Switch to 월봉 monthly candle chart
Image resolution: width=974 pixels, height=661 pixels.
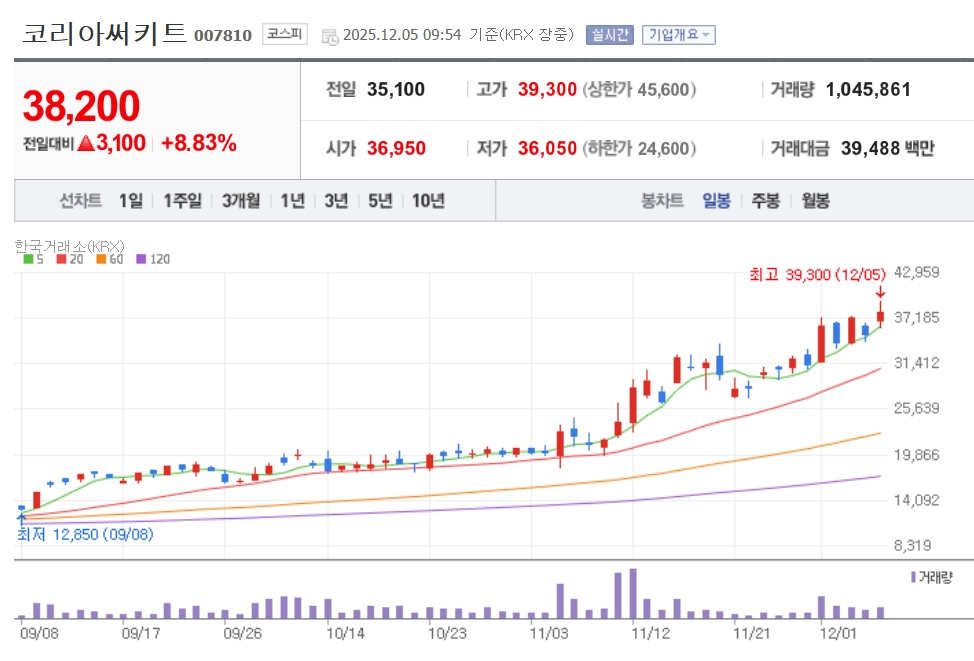815,201
